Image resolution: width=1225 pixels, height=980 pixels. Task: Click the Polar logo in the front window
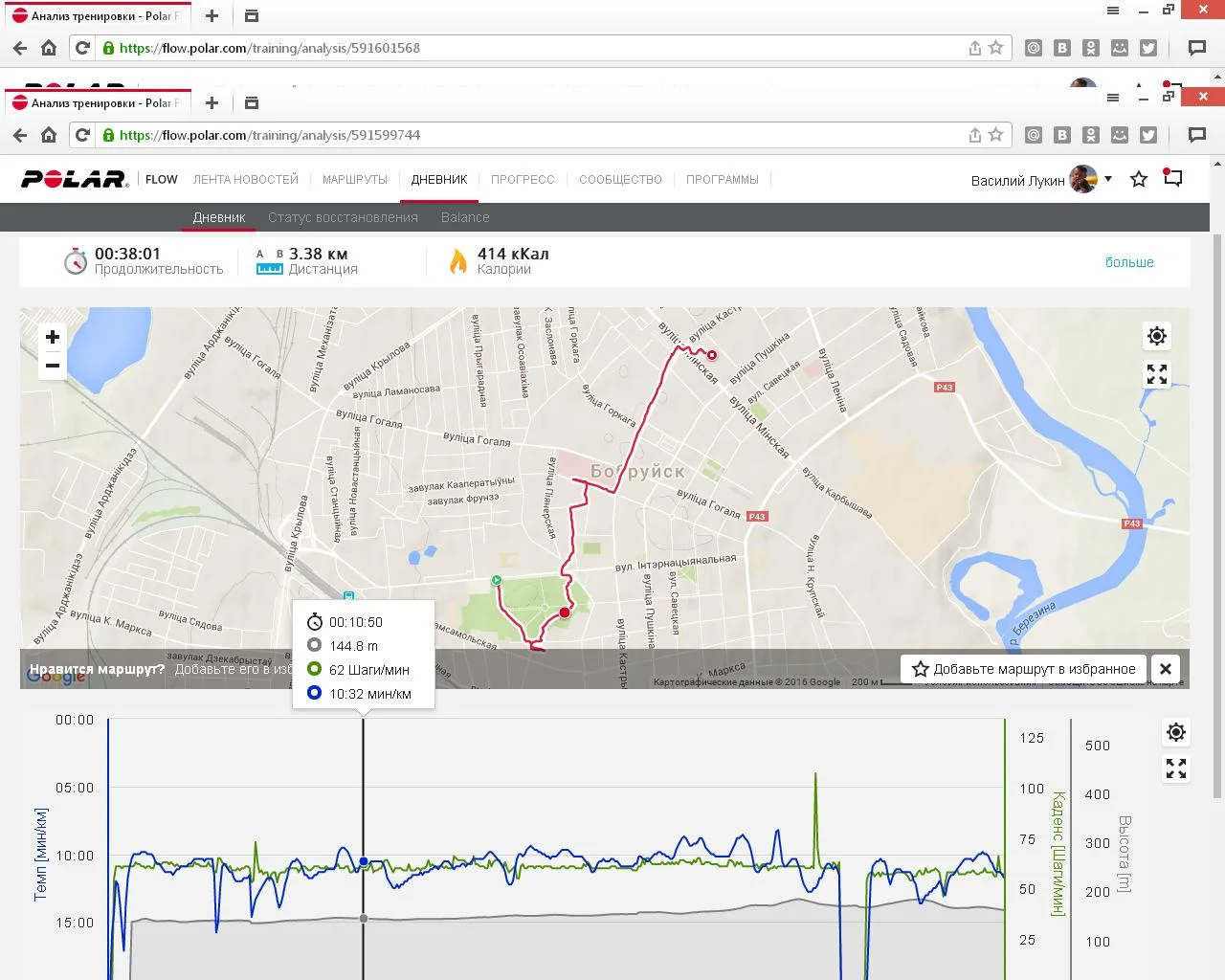click(x=75, y=179)
